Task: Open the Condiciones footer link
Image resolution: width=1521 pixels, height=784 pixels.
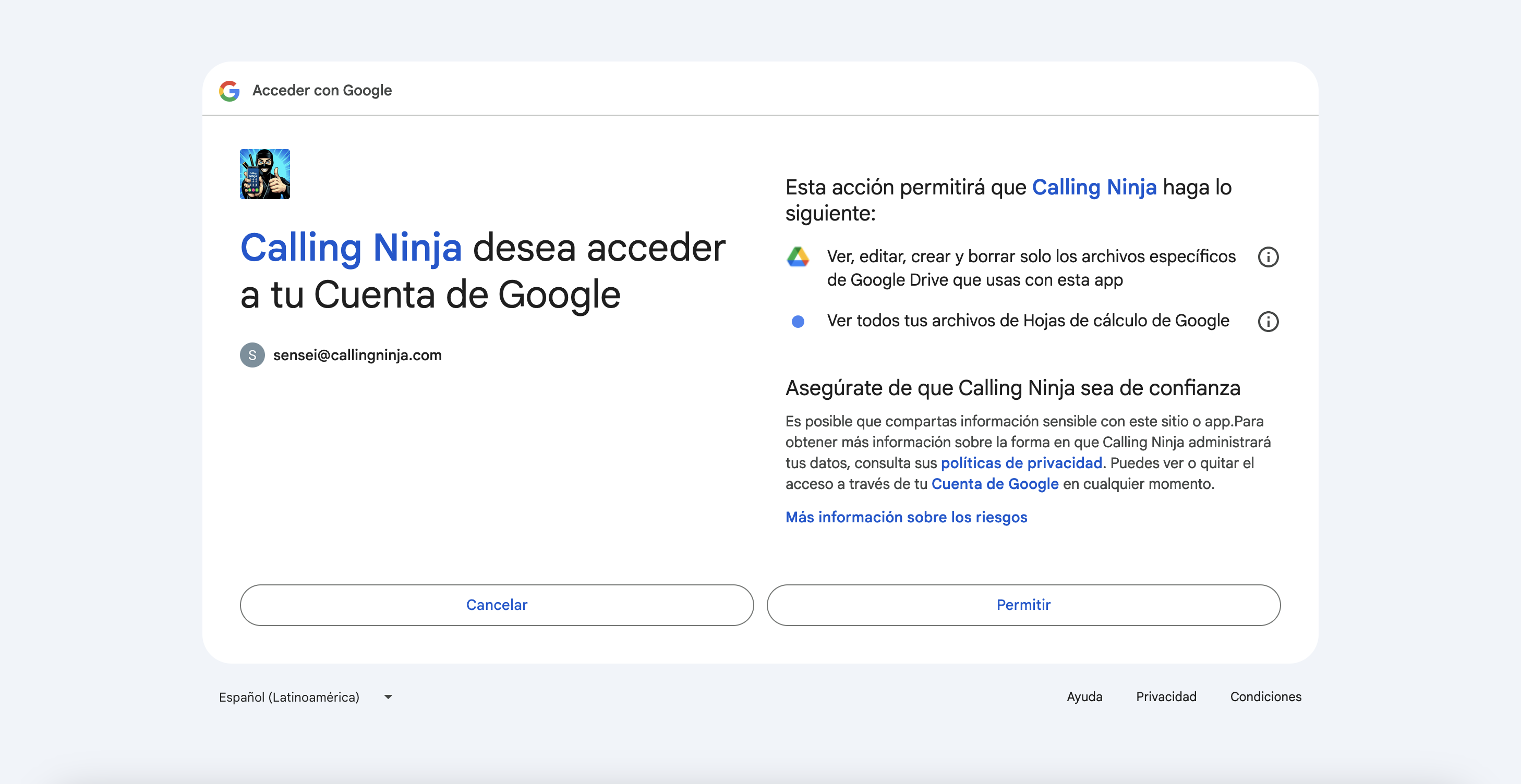Action: point(1265,697)
